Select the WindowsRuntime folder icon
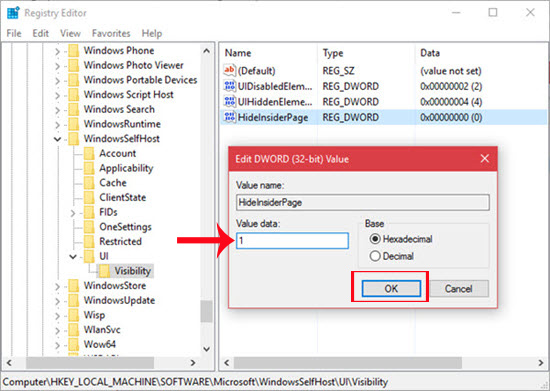 73,124
